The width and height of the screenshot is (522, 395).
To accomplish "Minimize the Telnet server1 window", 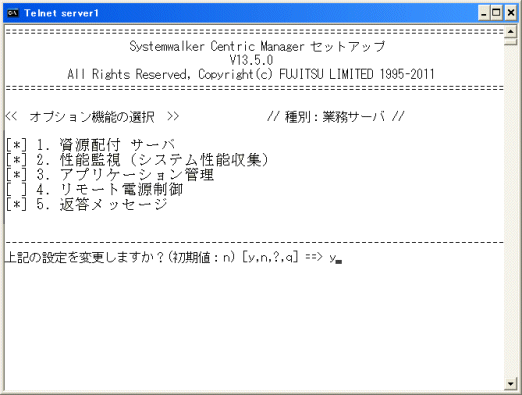I will [x=484, y=13].
